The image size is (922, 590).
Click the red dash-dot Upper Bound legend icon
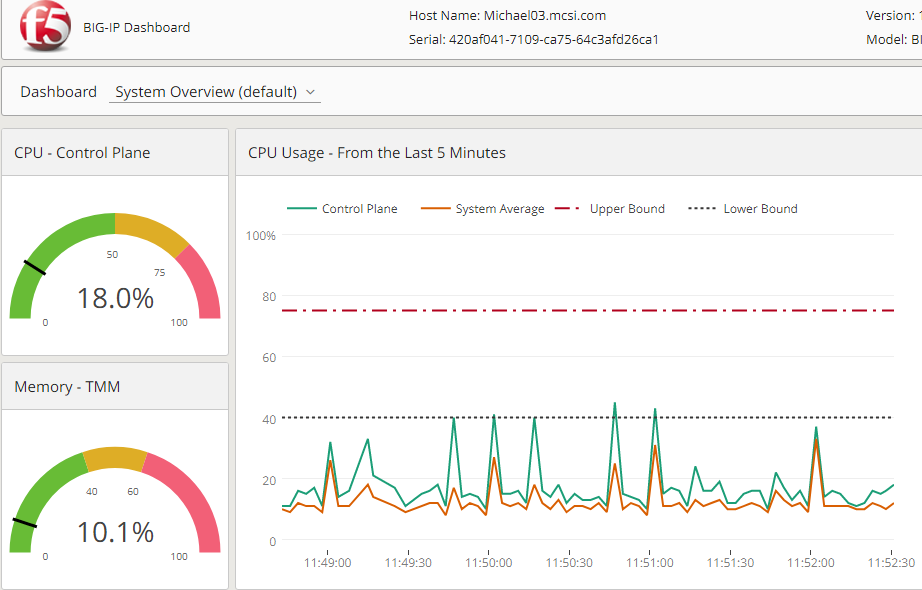pos(567,209)
